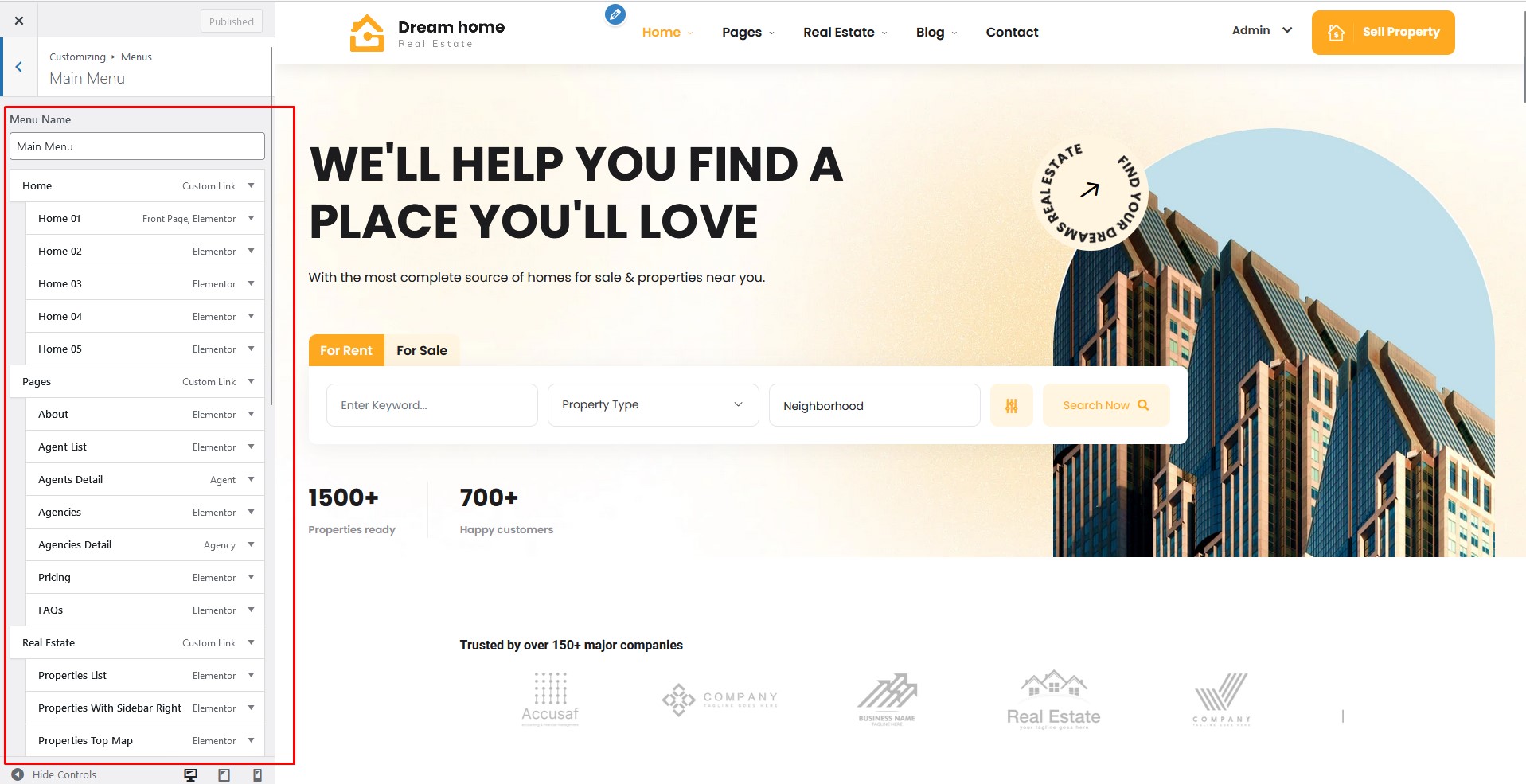Close the Customizer with the X icon
This screenshot has height=784, width=1526.
(x=19, y=21)
